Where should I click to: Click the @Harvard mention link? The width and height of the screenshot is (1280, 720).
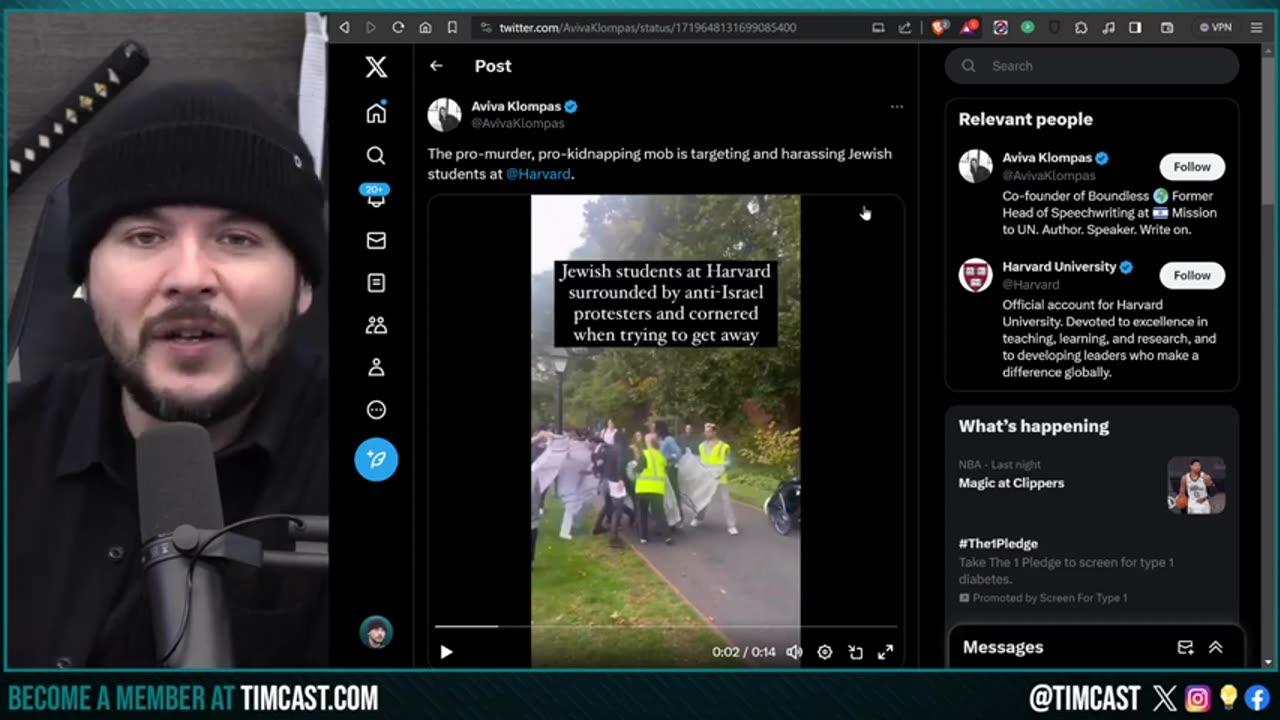pos(538,174)
